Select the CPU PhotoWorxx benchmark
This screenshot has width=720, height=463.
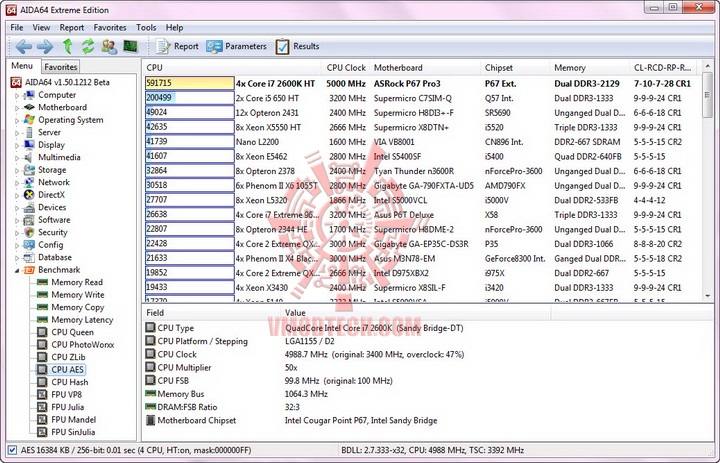pos(83,344)
